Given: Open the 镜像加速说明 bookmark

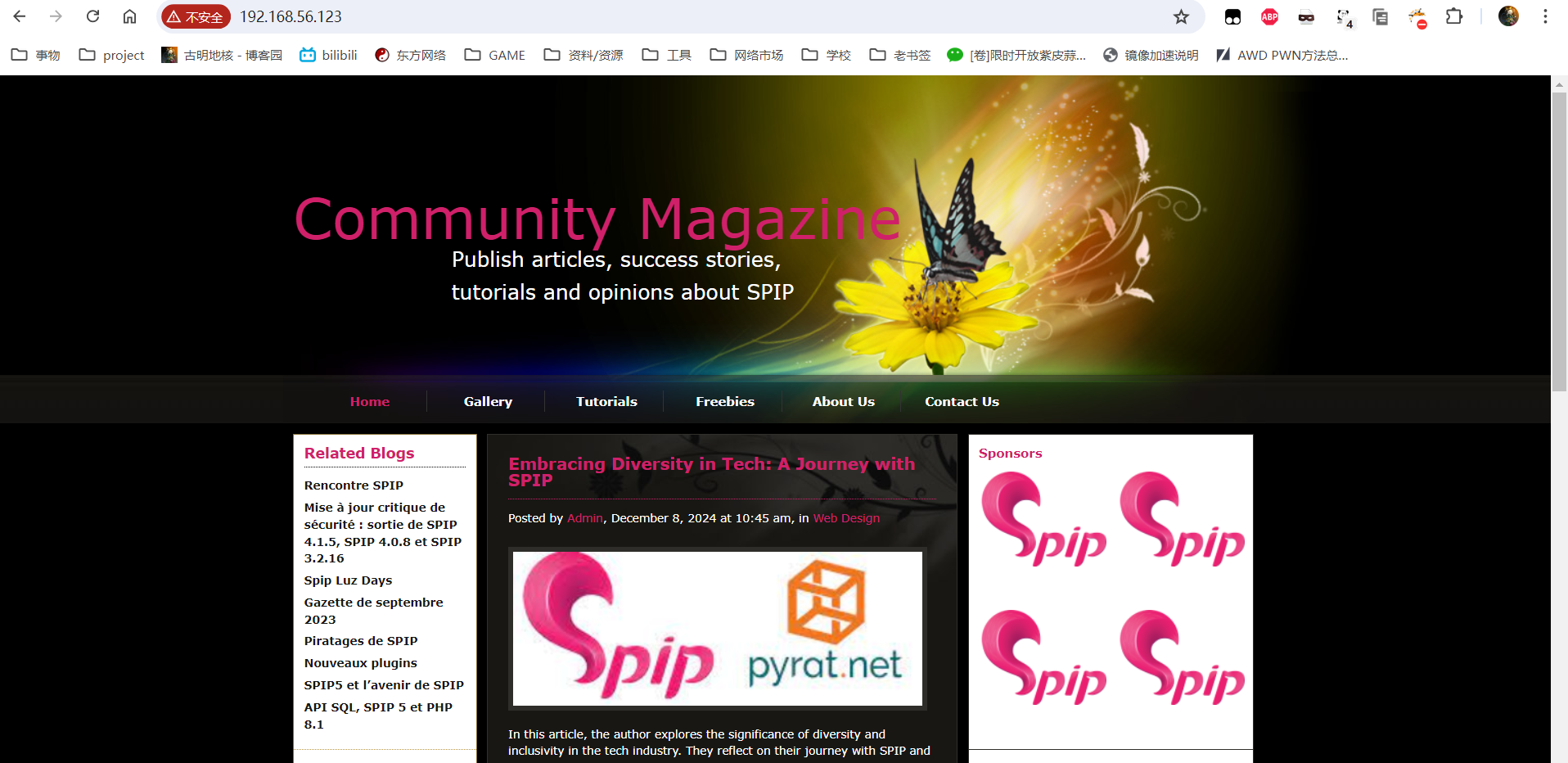Looking at the screenshot, I should pyautogui.click(x=1151, y=55).
